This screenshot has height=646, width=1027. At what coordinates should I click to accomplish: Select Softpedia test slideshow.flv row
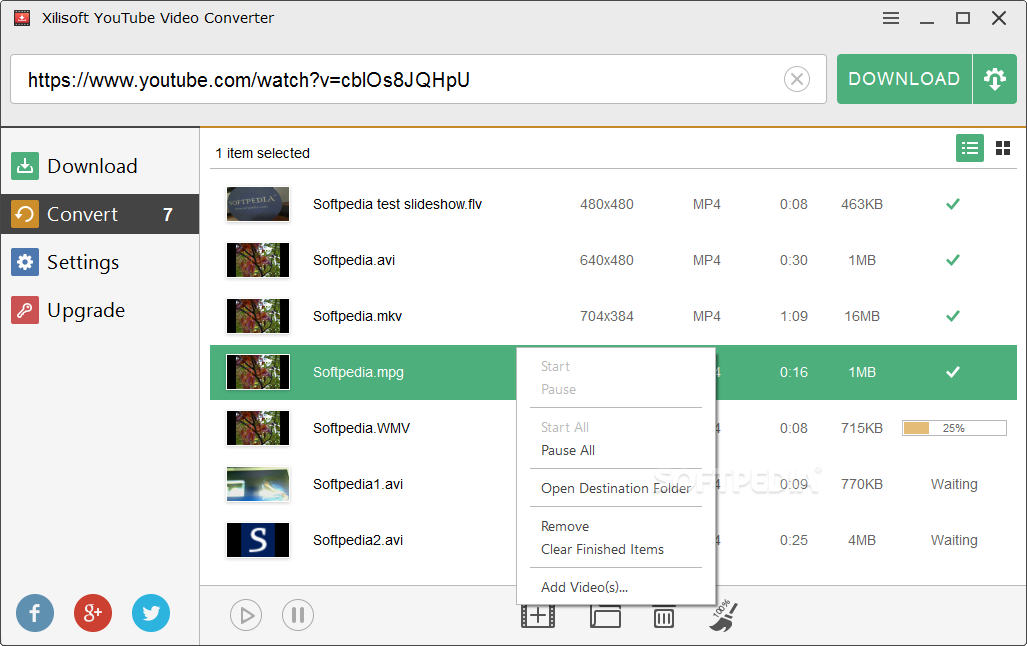coord(613,204)
